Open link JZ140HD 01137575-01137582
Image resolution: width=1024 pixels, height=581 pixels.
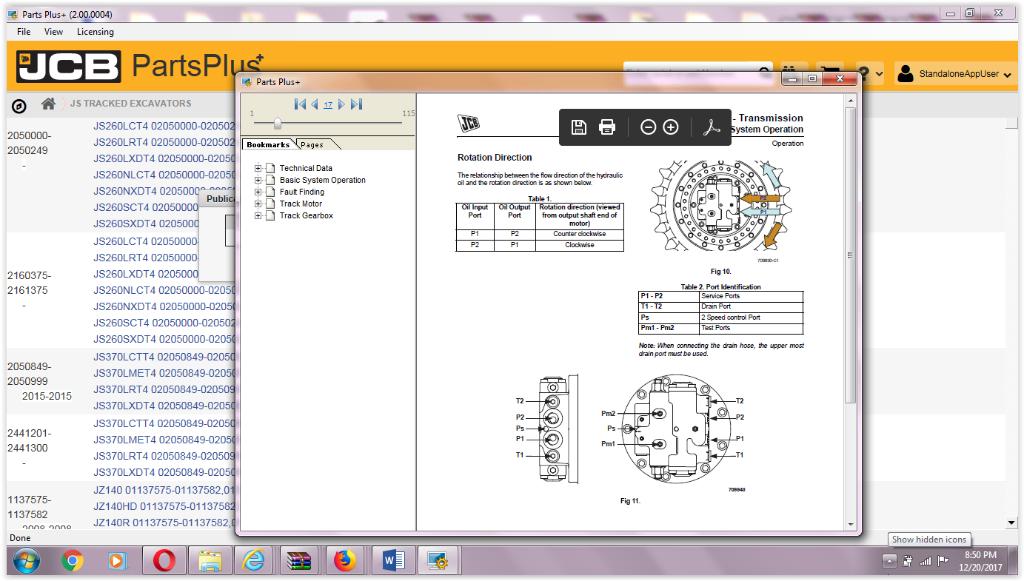pyautogui.click(x=163, y=507)
